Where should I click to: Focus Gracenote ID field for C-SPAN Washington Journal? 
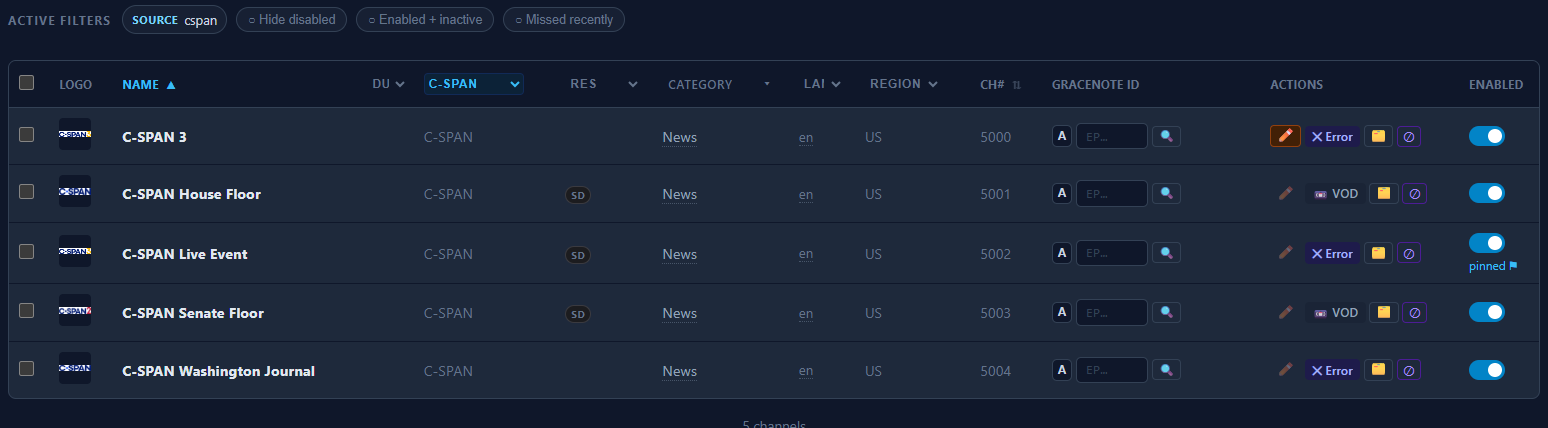(1111, 370)
